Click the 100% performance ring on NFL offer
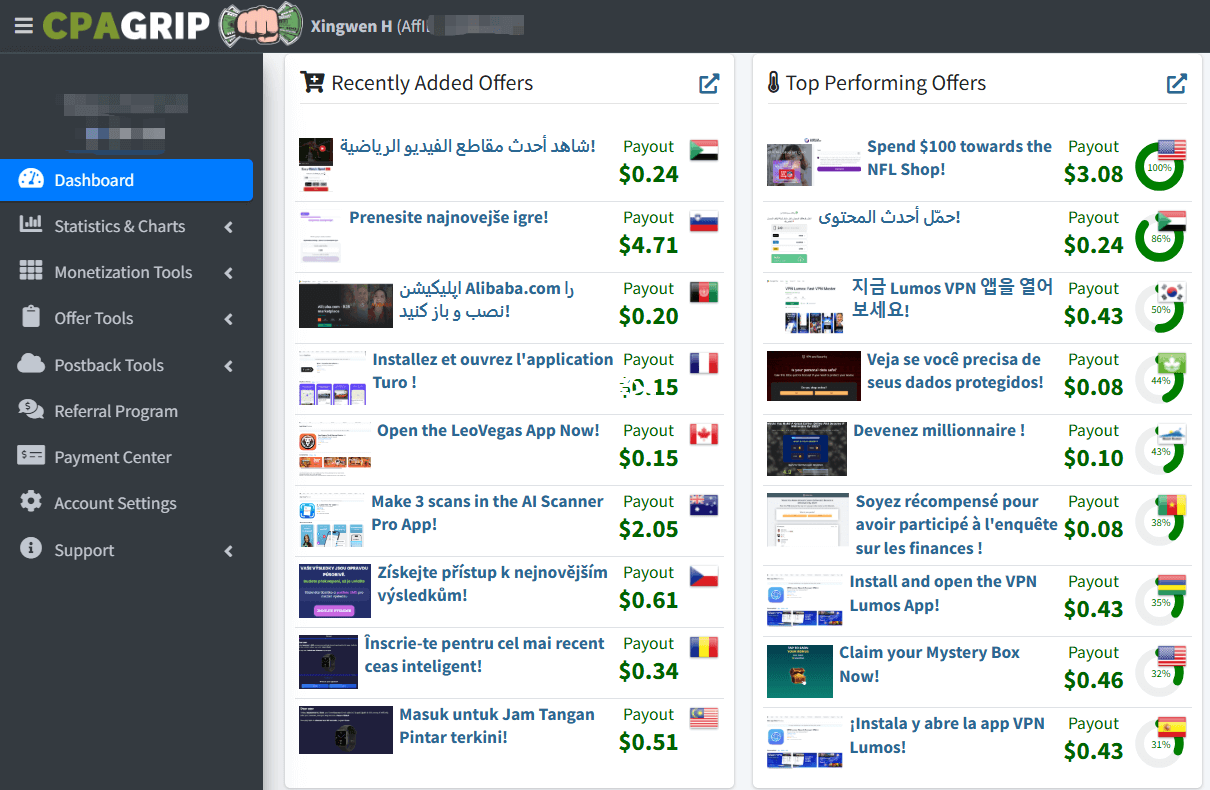This screenshot has width=1210, height=790. coord(1160,167)
